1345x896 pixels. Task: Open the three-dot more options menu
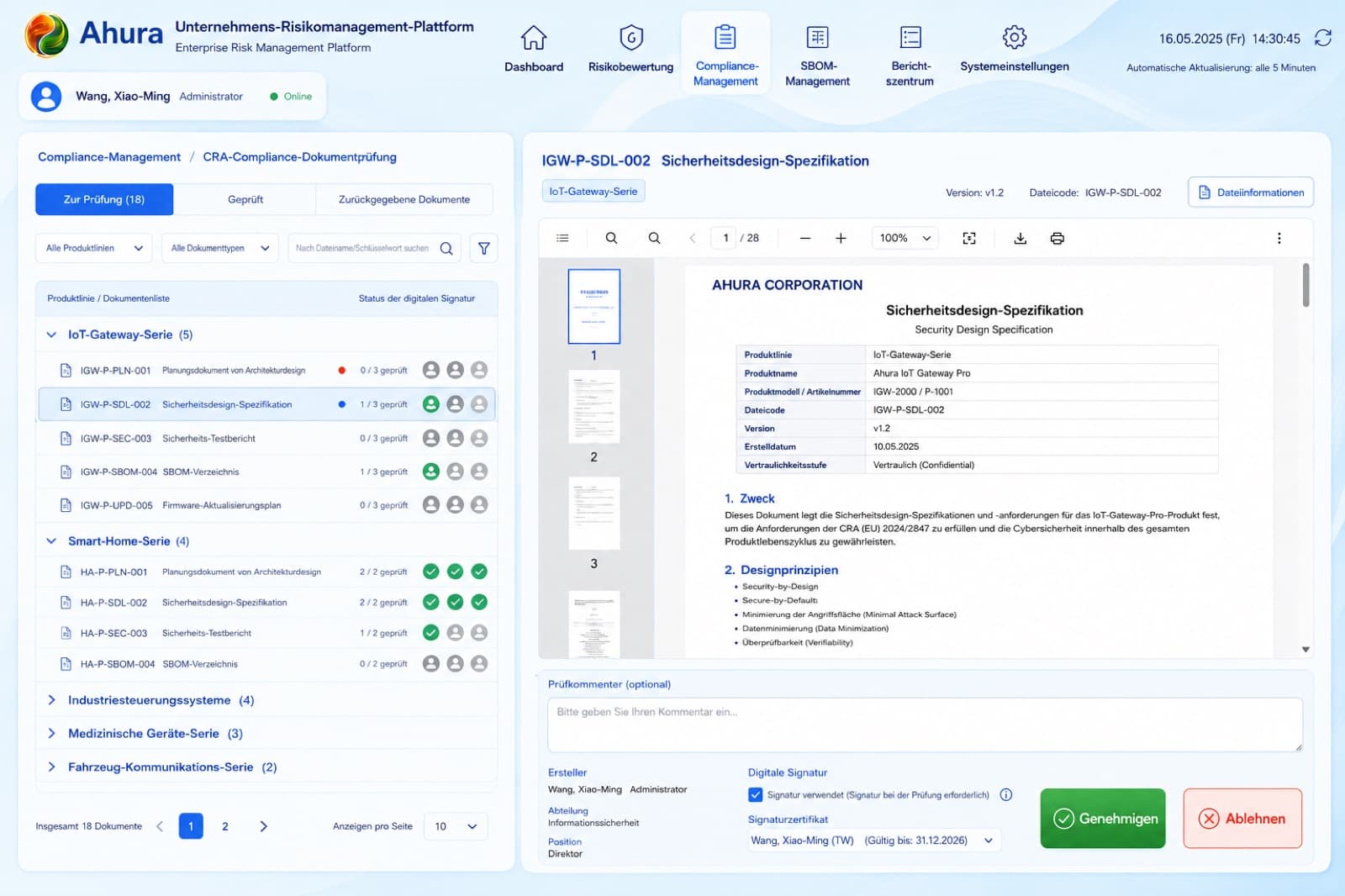[x=1279, y=238]
